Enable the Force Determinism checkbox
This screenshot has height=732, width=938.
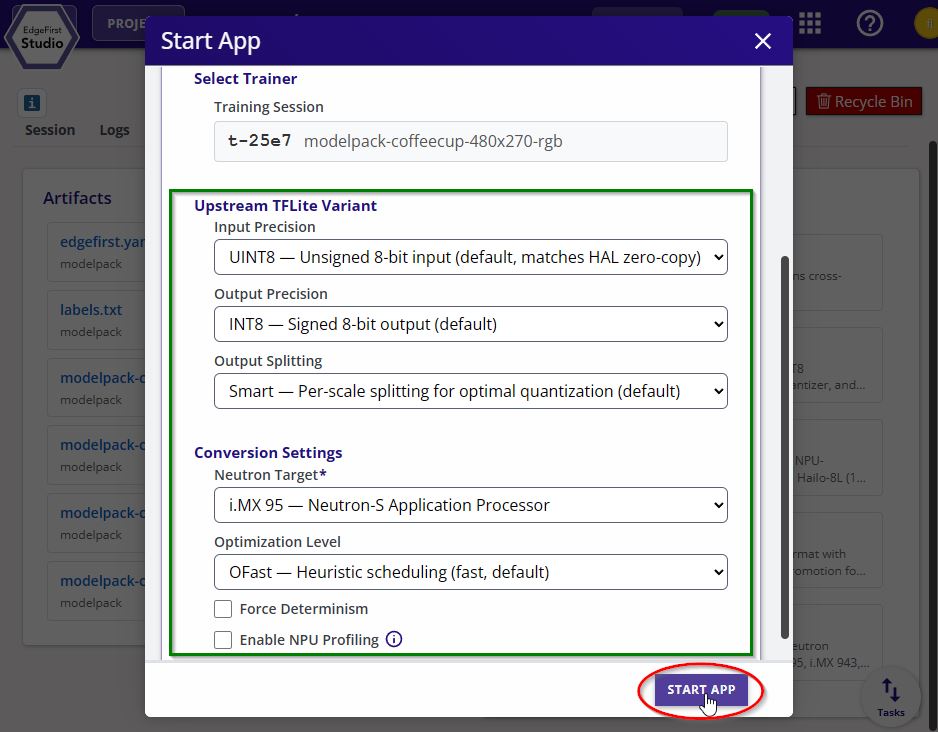point(223,609)
